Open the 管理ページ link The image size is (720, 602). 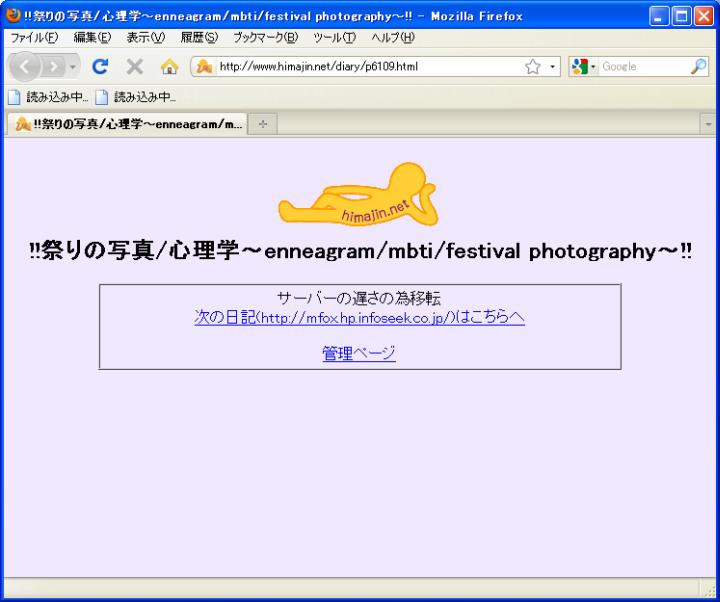359,353
